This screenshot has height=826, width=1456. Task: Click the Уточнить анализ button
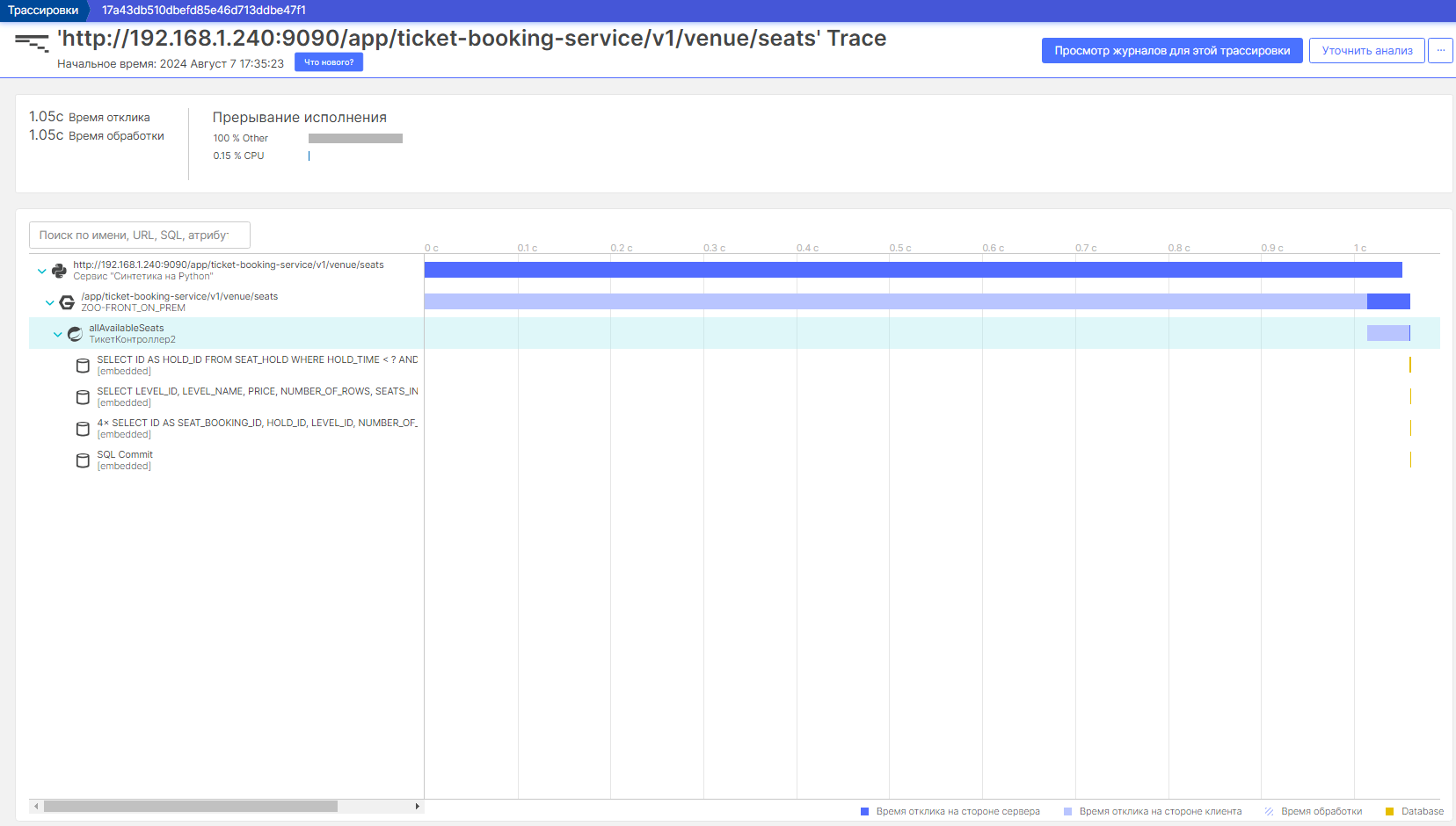[x=1366, y=51]
